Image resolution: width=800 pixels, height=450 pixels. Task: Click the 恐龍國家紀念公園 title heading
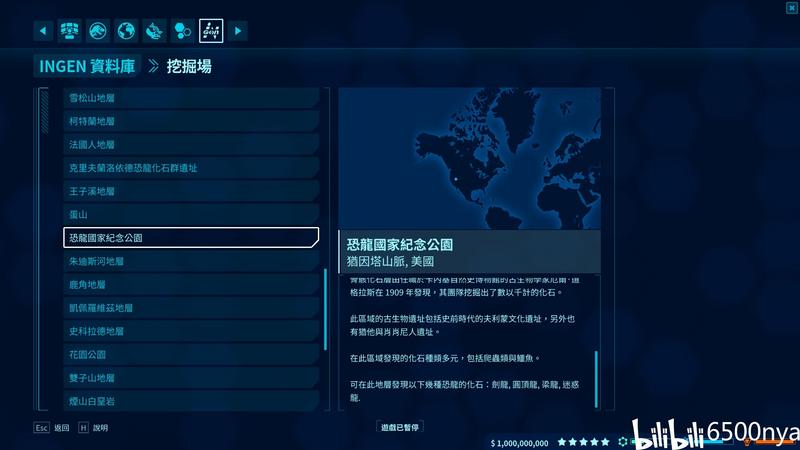[x=400, y=245]
